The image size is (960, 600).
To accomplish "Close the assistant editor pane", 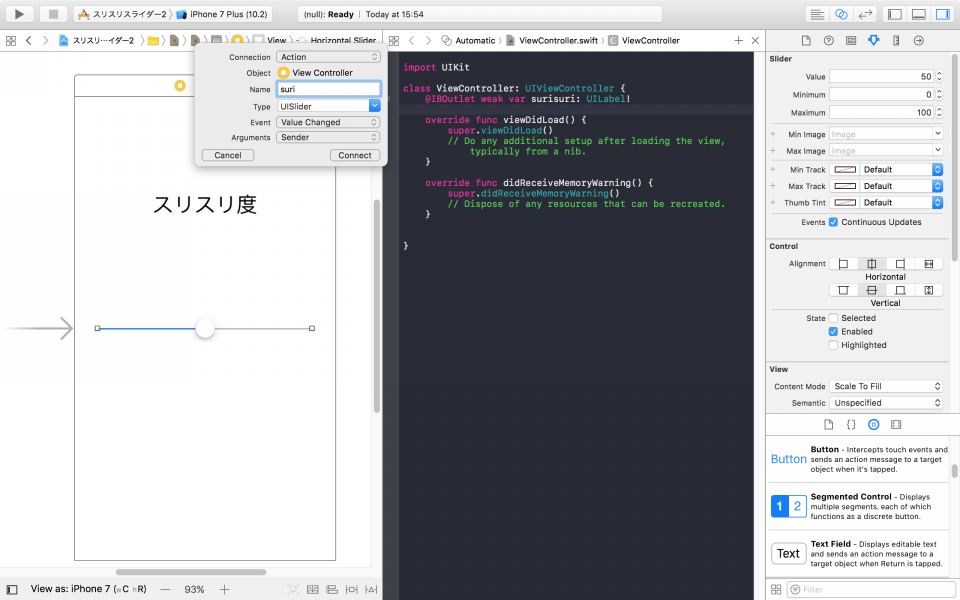I will (x=756, y=40).
